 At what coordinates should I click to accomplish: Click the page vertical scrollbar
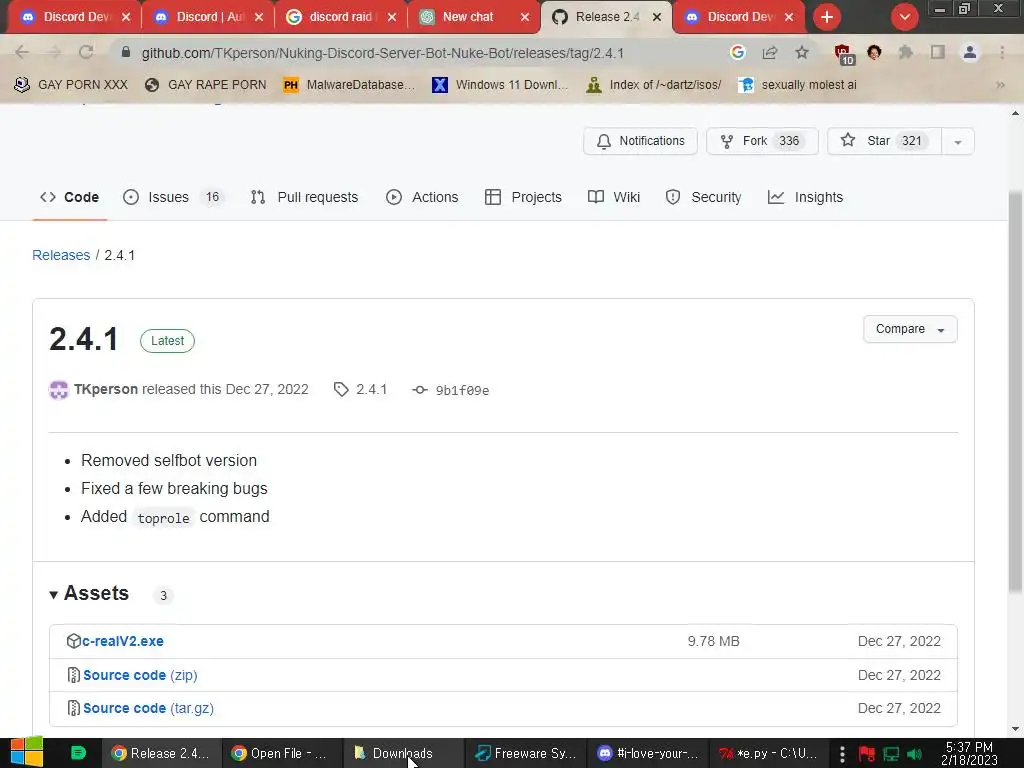tap(1015, 392)
